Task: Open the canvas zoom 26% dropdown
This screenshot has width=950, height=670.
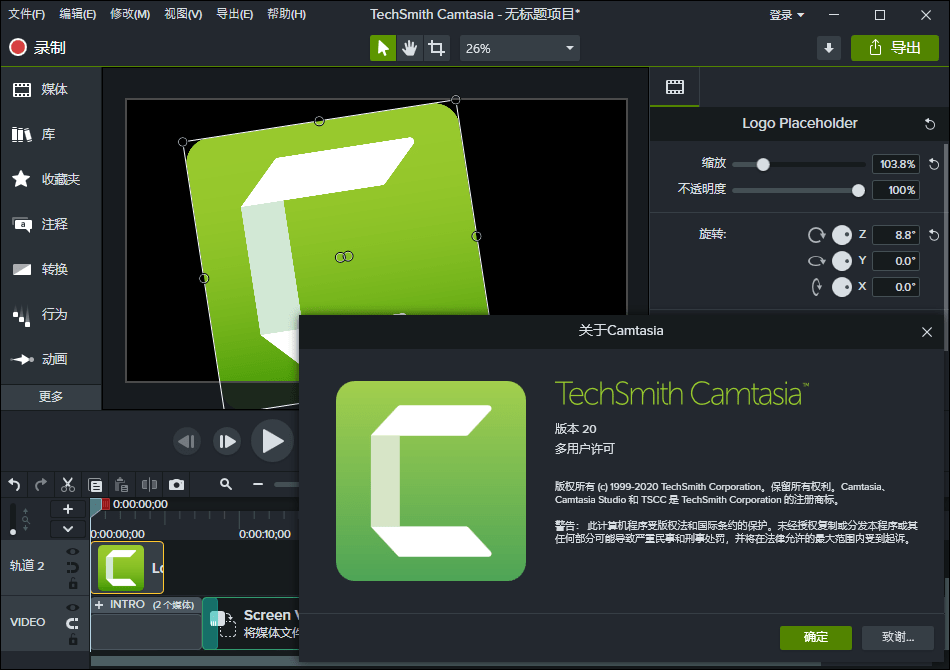Action: [520, 48]
